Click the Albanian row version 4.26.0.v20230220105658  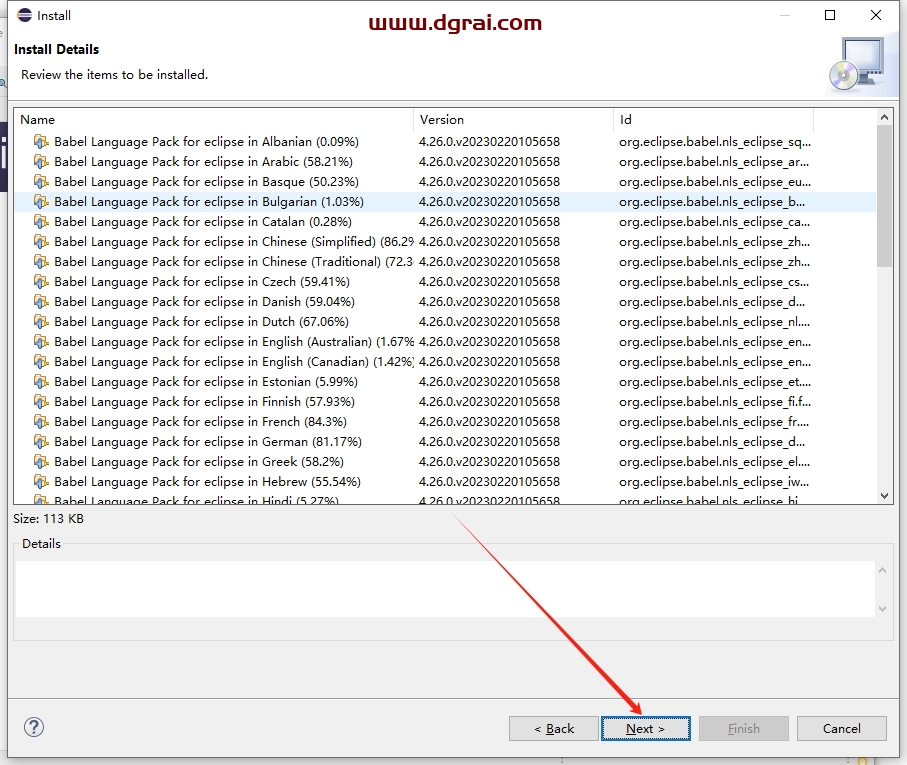click(x=489, y=142)
